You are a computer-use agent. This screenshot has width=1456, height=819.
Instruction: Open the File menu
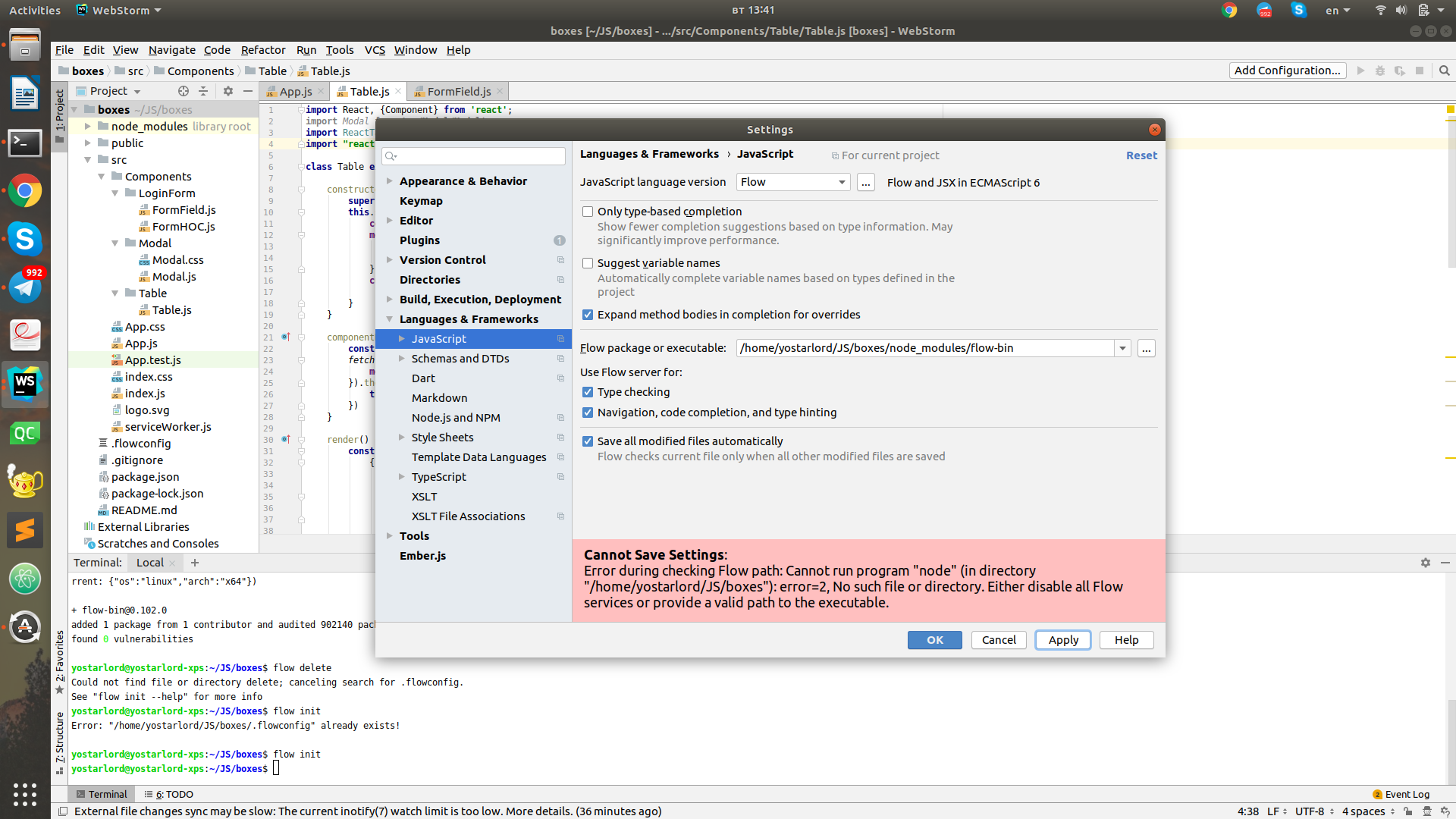(x=64, y=50)
